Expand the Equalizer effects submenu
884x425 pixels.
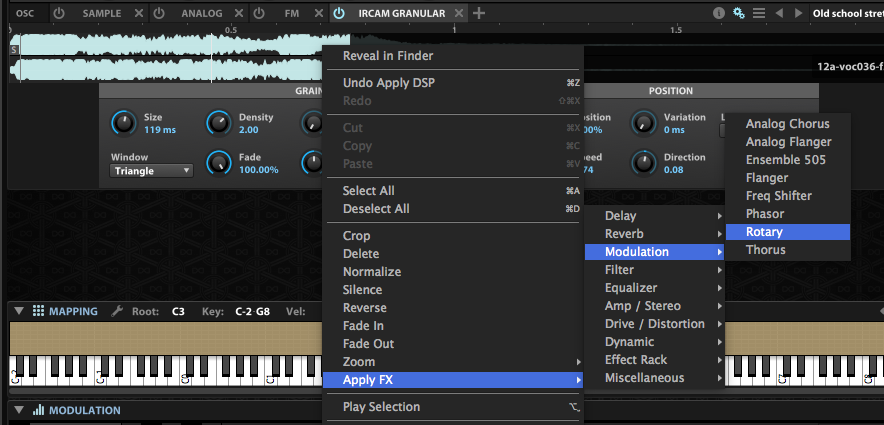pos(655,288)
